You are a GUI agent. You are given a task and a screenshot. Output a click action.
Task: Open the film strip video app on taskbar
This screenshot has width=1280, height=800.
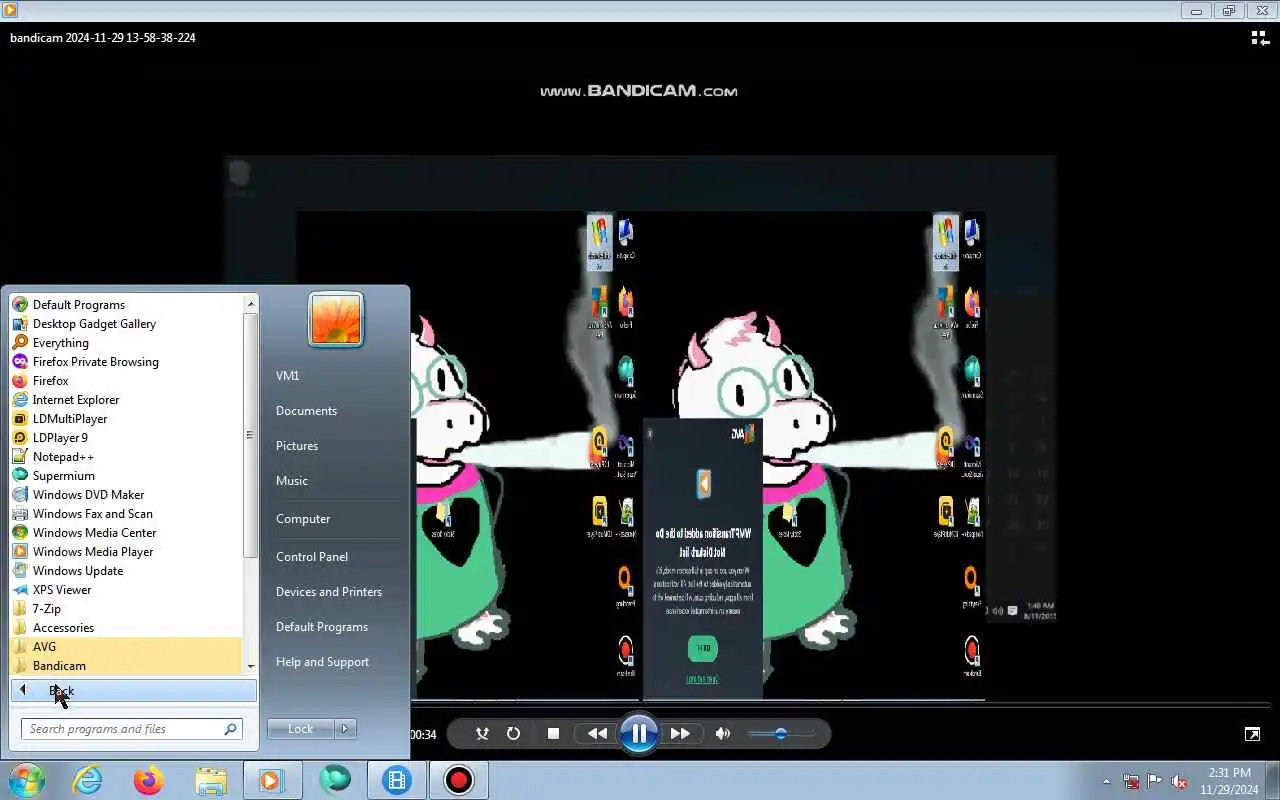pyautogui.click(x=397, y=780)
